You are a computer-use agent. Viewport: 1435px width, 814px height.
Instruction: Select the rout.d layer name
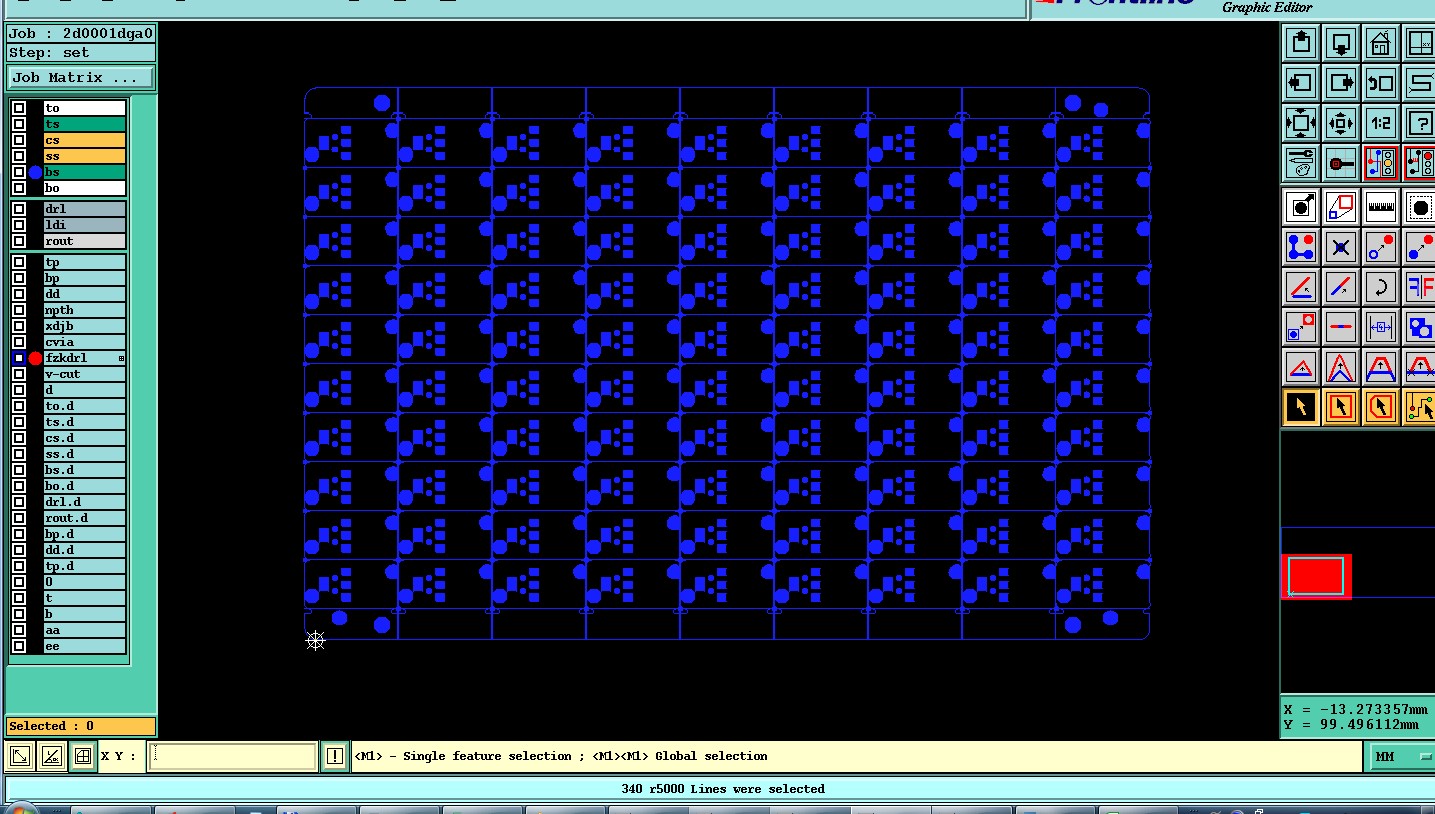pyautogui.click(x=85, y=518)
